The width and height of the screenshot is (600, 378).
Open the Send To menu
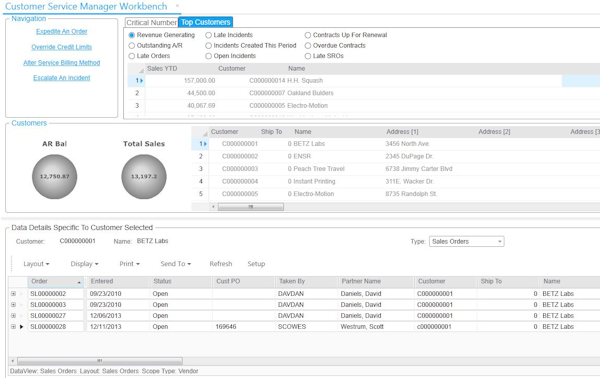(x=176, y=264)
